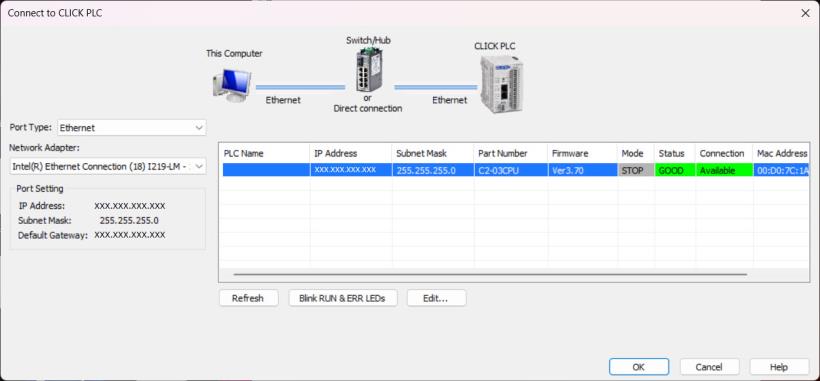This screenshot has width=820, height=381.
Task: Open the Network Adapter dropdown
Action: (107, 167)
